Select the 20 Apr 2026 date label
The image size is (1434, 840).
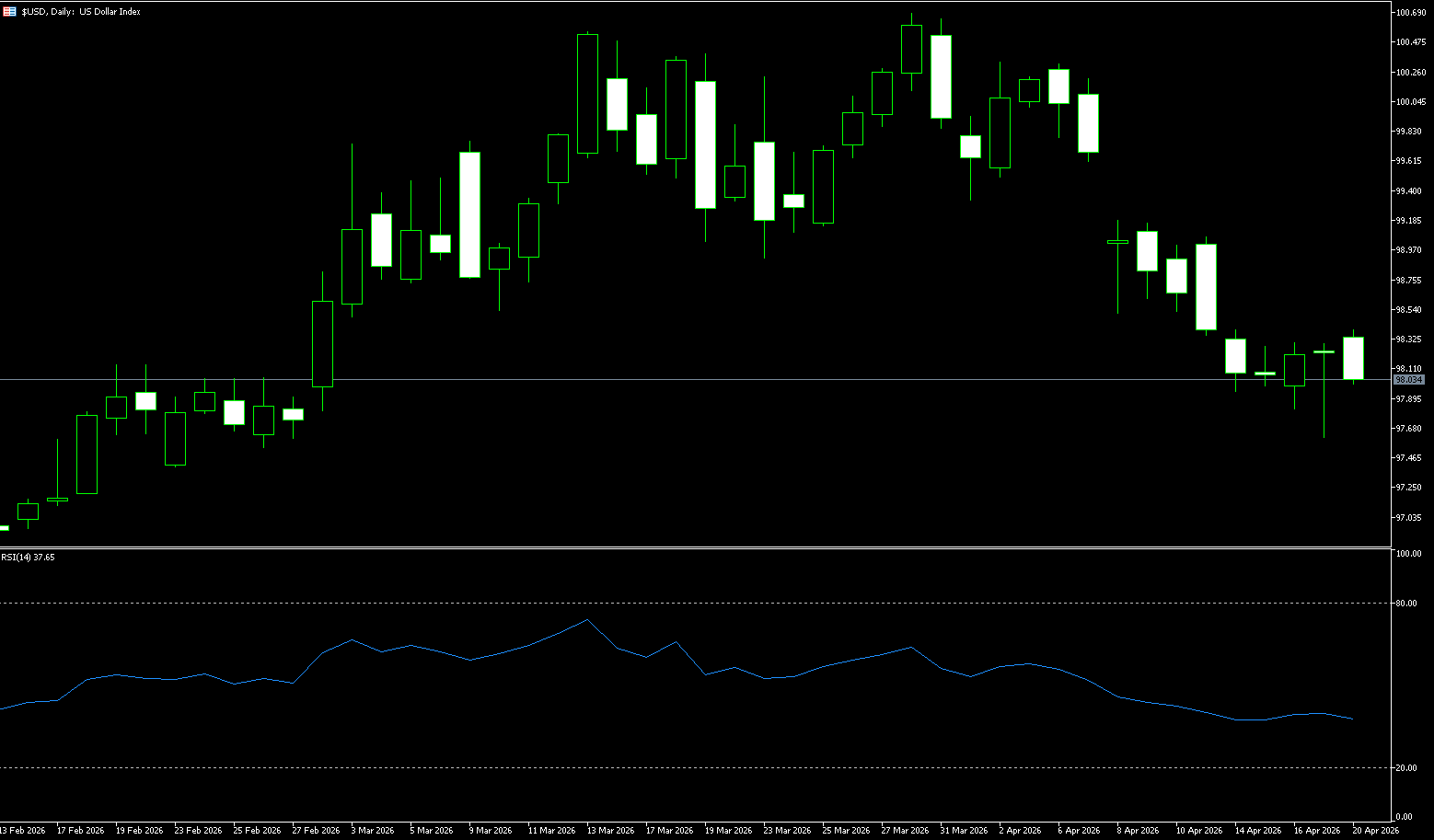tap(1375, 831)
